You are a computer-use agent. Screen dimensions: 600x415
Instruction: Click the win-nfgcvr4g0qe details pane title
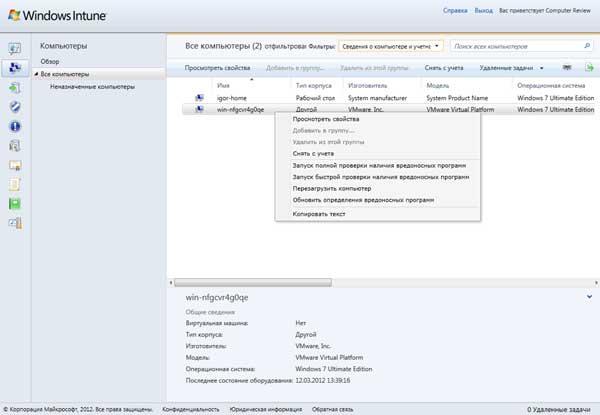click(x=217, y=297)
